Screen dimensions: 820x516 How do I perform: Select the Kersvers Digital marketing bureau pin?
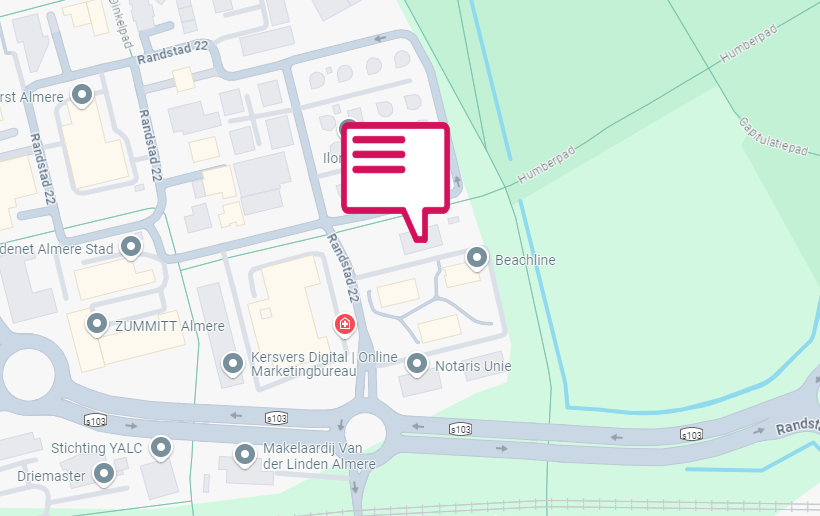click(233, 364)
